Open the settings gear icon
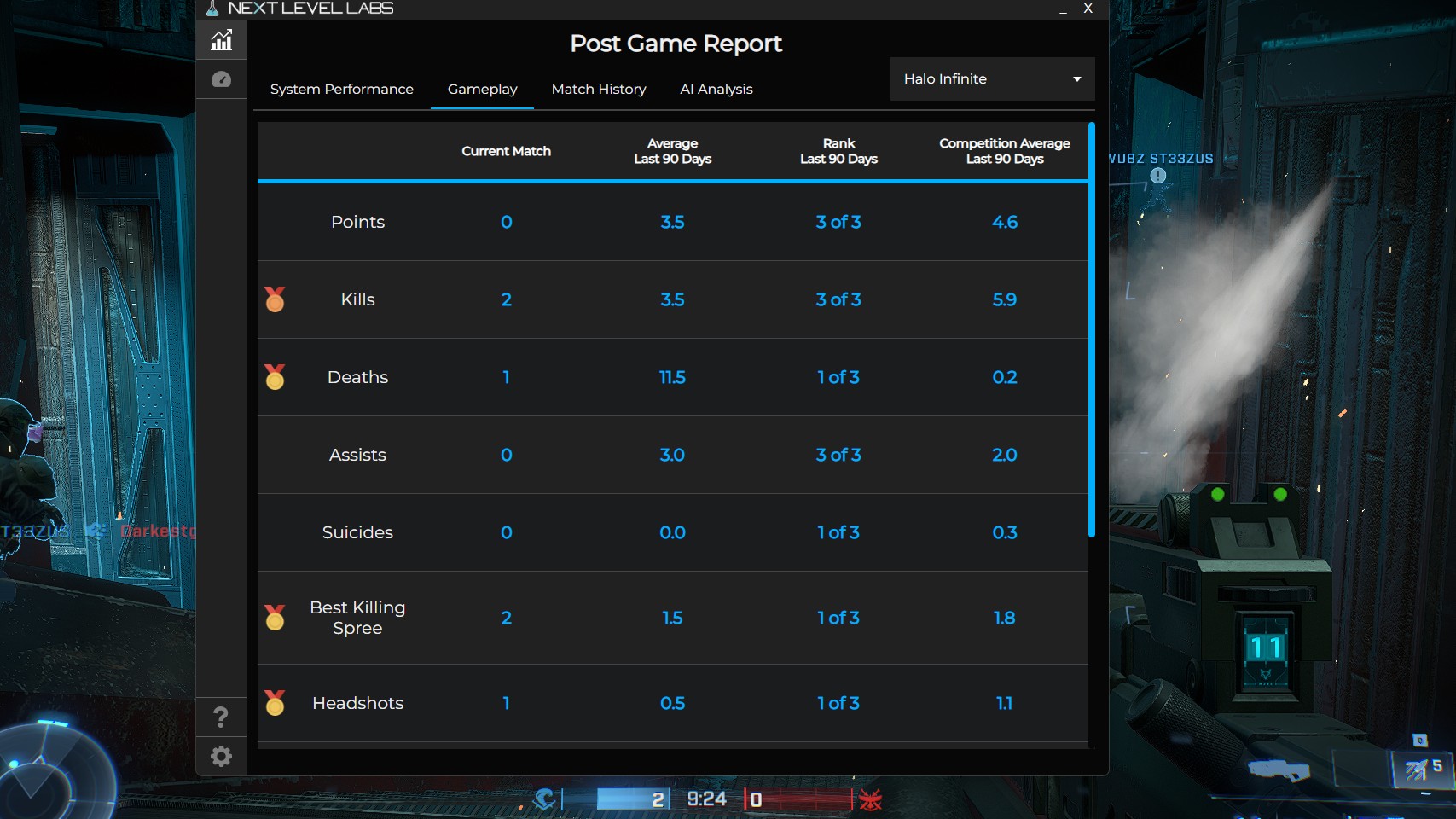The width and height of the screenshot is (1456, 819). click(221, 756)
